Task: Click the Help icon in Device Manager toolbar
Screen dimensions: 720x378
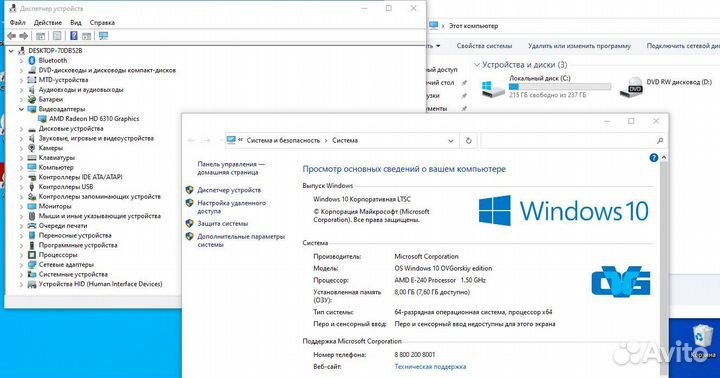Action: point(73,36)
